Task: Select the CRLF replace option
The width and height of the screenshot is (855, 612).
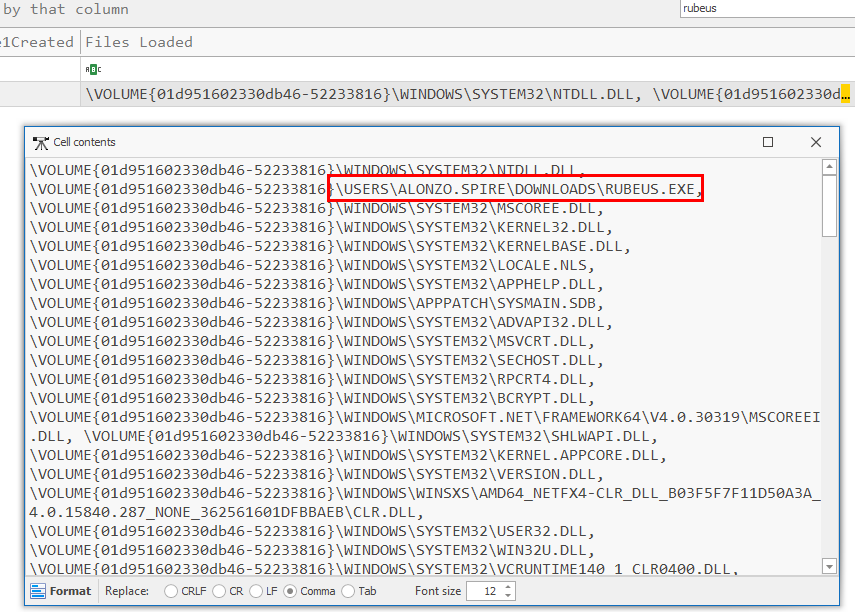Action: click(x=171, y=591)
